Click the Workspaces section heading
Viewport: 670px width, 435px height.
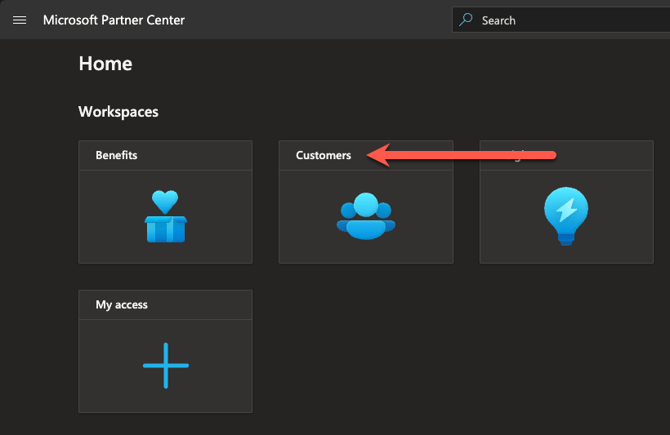(118, 112)
